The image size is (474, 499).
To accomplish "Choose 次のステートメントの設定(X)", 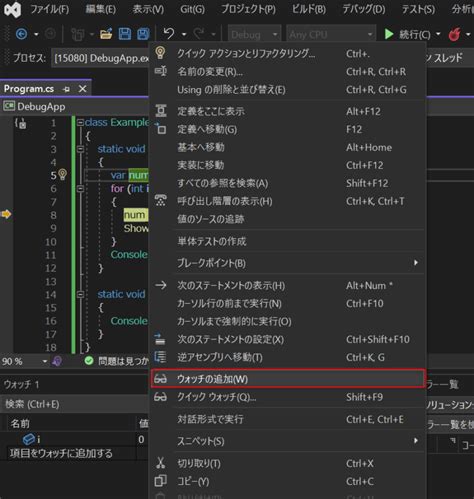I will pyautogui.click(x=287, y=339).
